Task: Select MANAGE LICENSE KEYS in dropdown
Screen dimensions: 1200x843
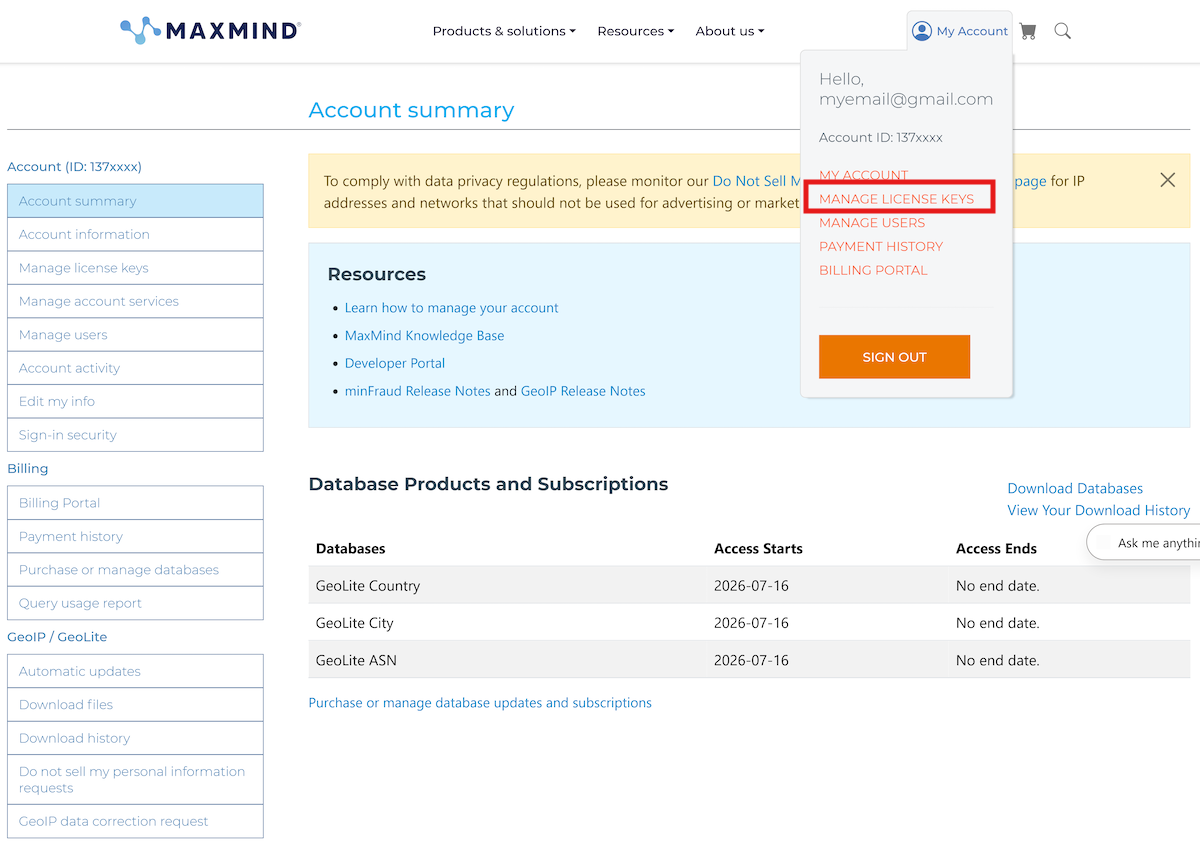Action: click(x=897, y=199)
